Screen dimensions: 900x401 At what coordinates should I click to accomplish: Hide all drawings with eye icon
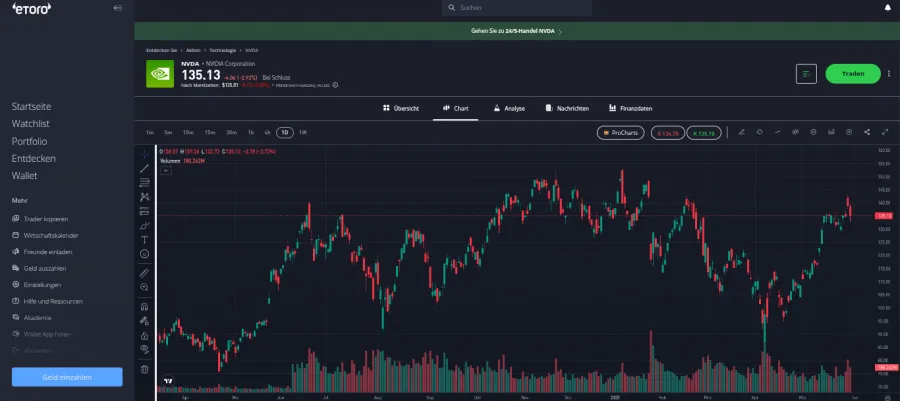tap(144, 349)
